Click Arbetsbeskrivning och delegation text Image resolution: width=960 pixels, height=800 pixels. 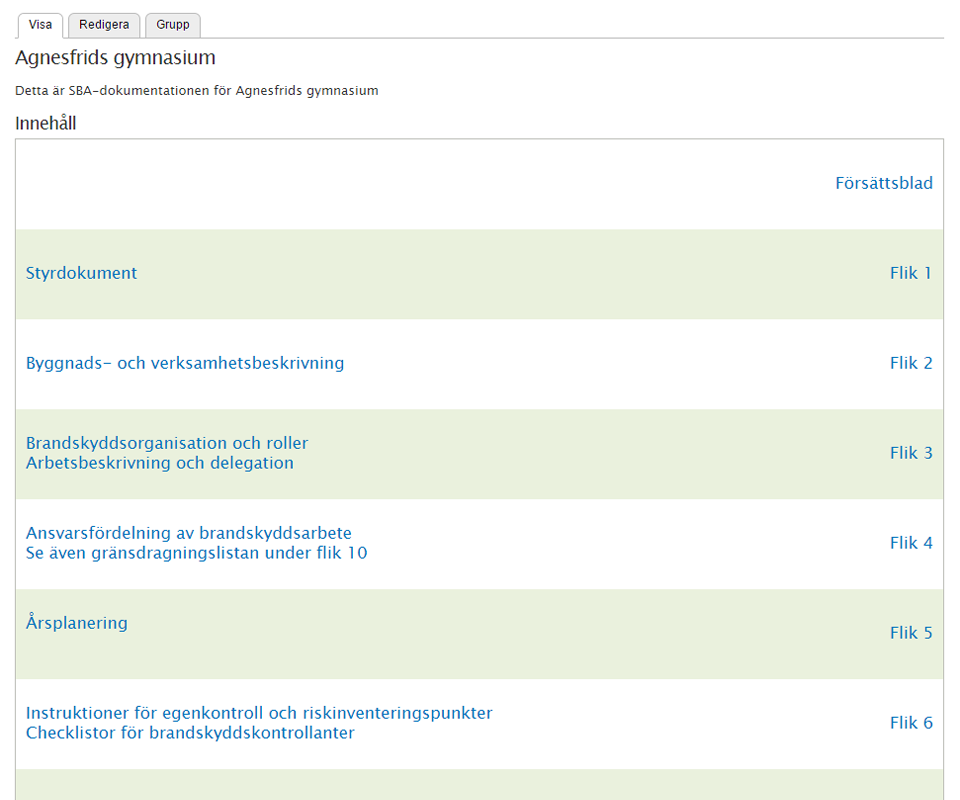(x=159, y=463)
